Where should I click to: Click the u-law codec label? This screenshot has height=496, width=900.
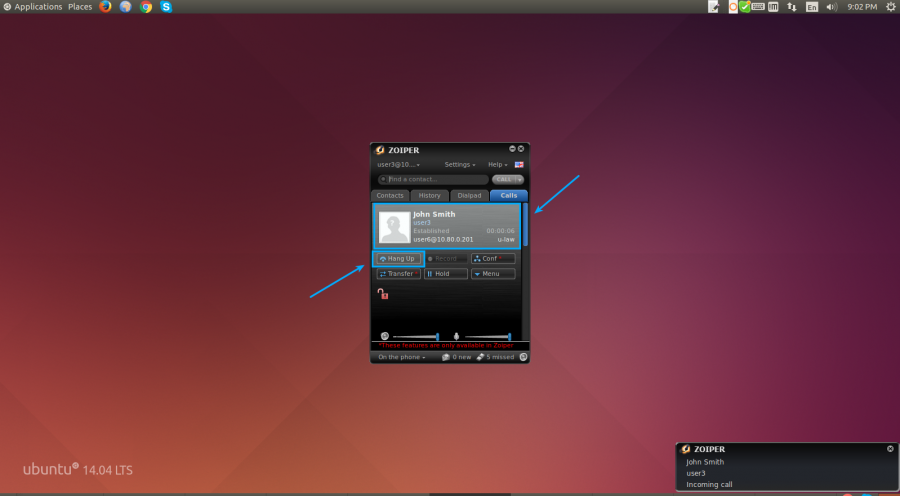click(506, 239)
